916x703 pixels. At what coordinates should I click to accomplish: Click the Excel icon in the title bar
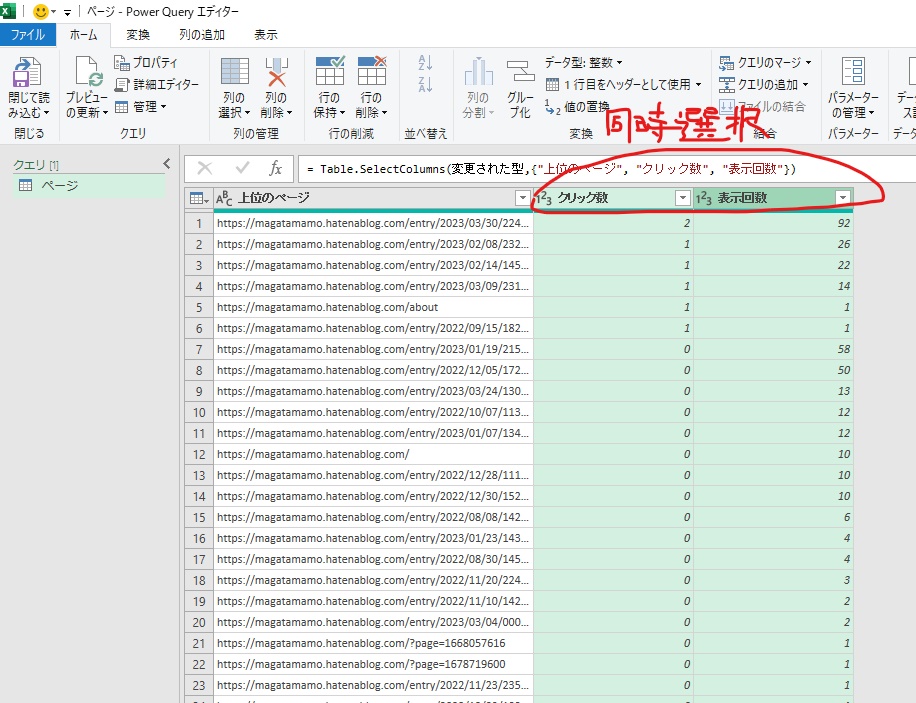pyautogui.click(x=8, y=11)
